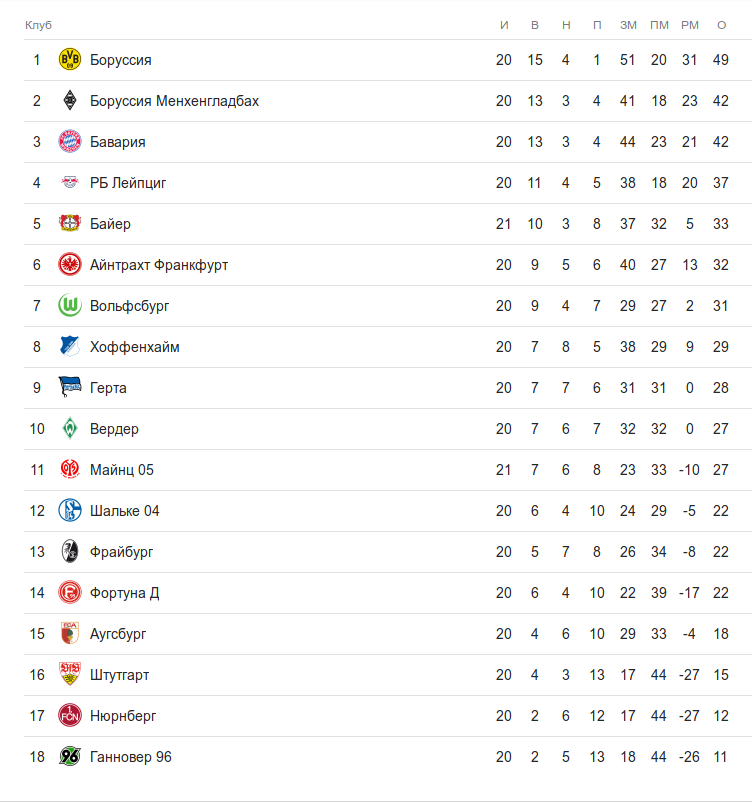
Task: Click the Bayern Munich club crest
Action: (x=69, y=142)
